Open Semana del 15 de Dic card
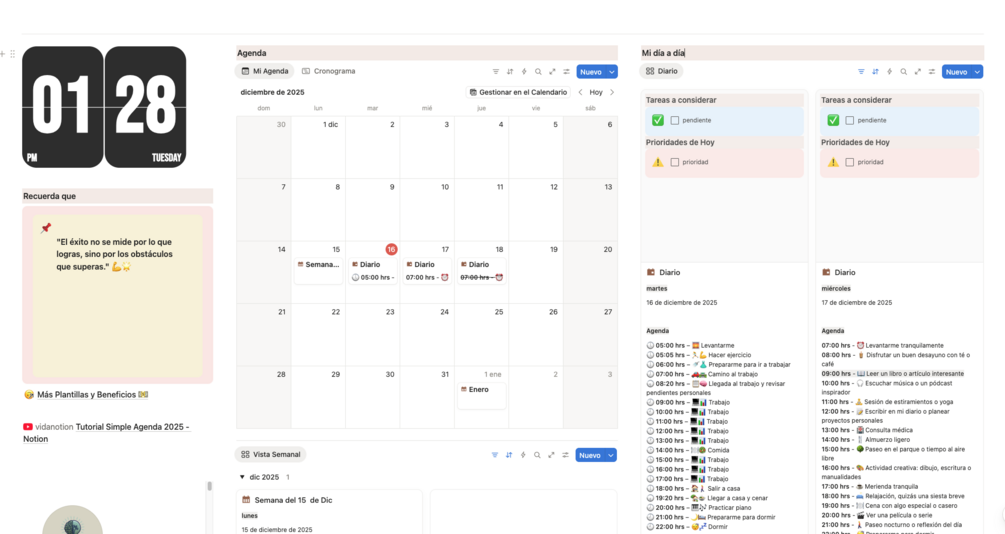 click(x=329, y=512)
